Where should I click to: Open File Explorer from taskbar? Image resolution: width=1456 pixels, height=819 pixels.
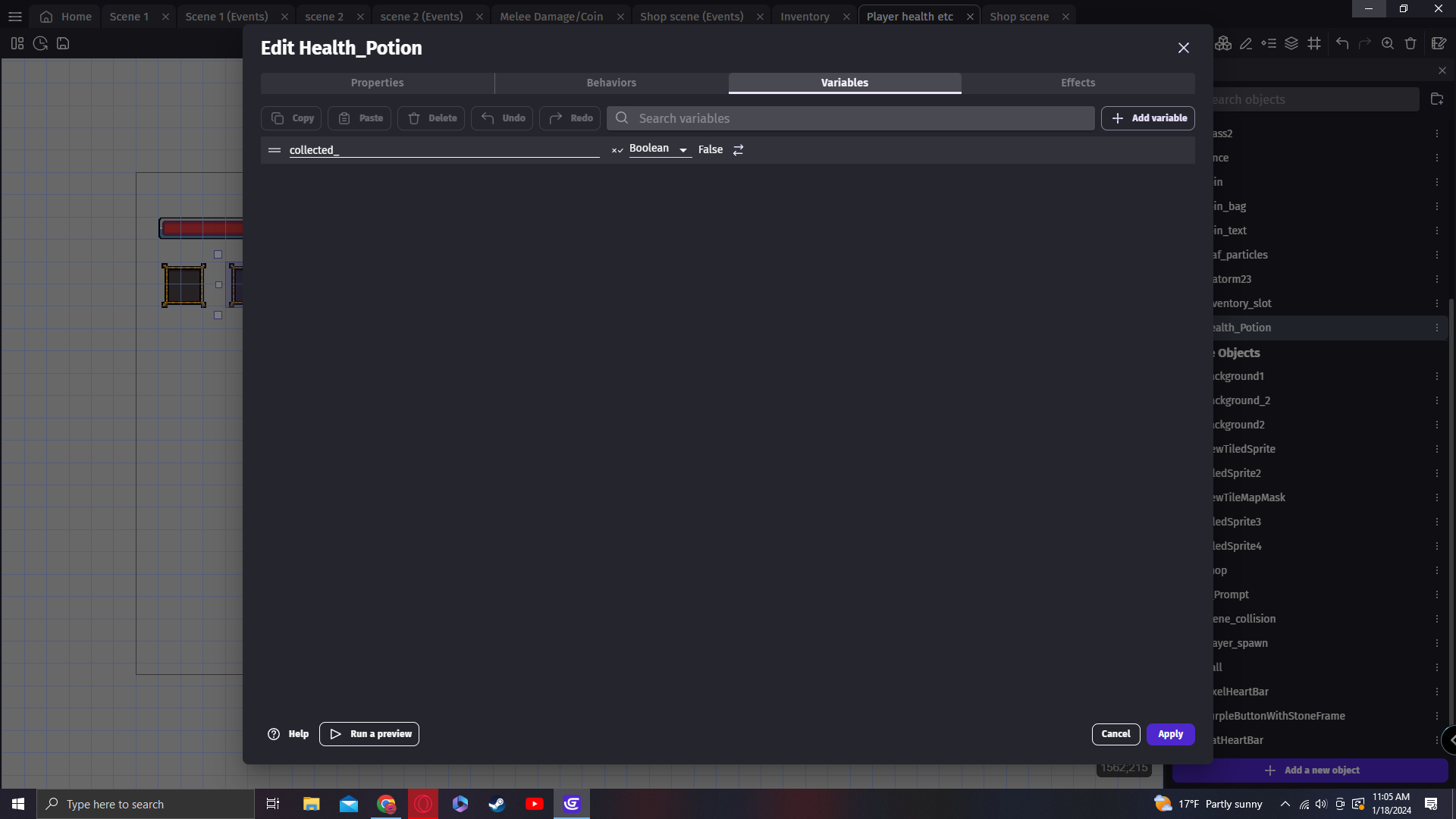[x=311, y=804]
